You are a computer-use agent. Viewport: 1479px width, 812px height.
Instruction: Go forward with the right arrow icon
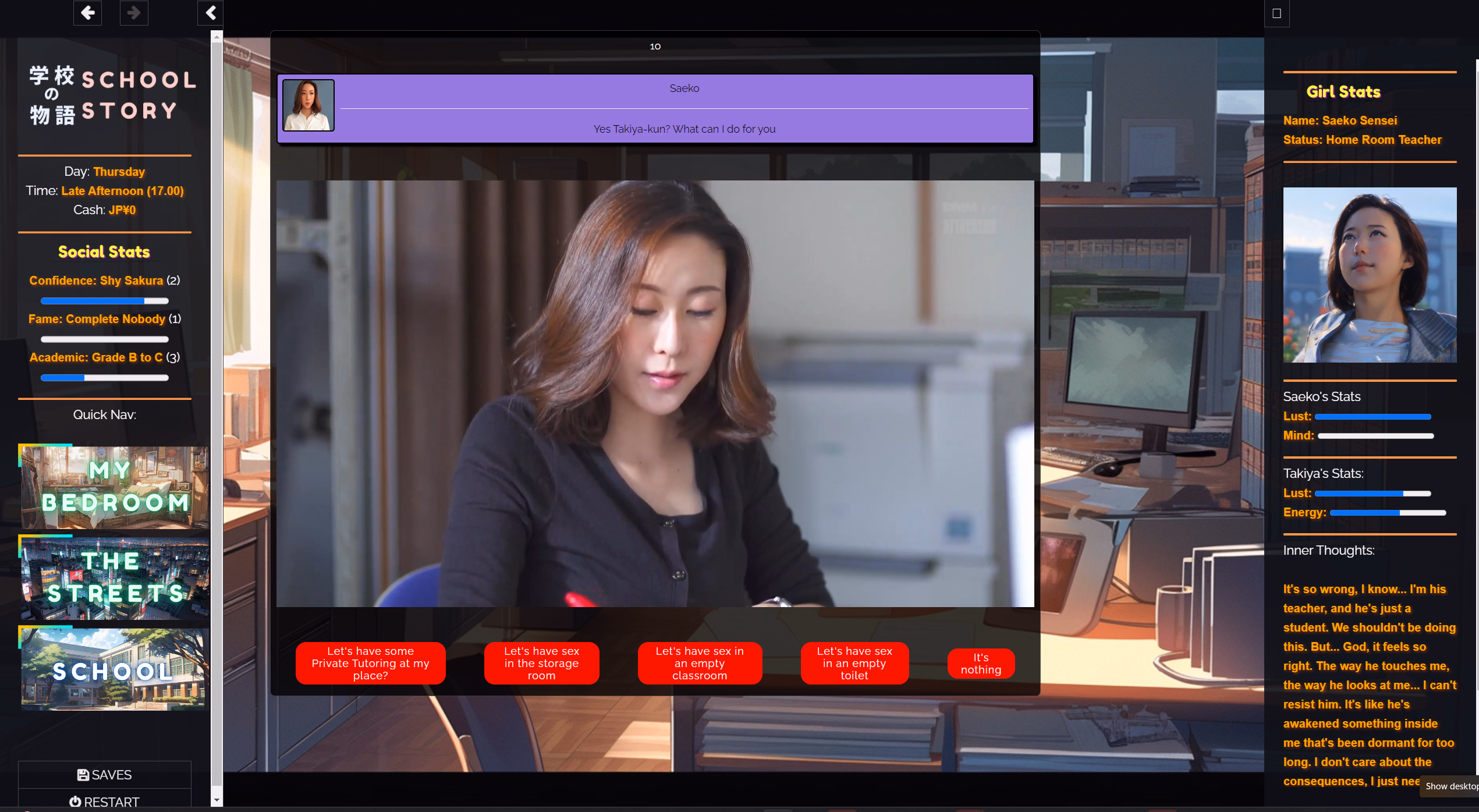click(134, 13)
